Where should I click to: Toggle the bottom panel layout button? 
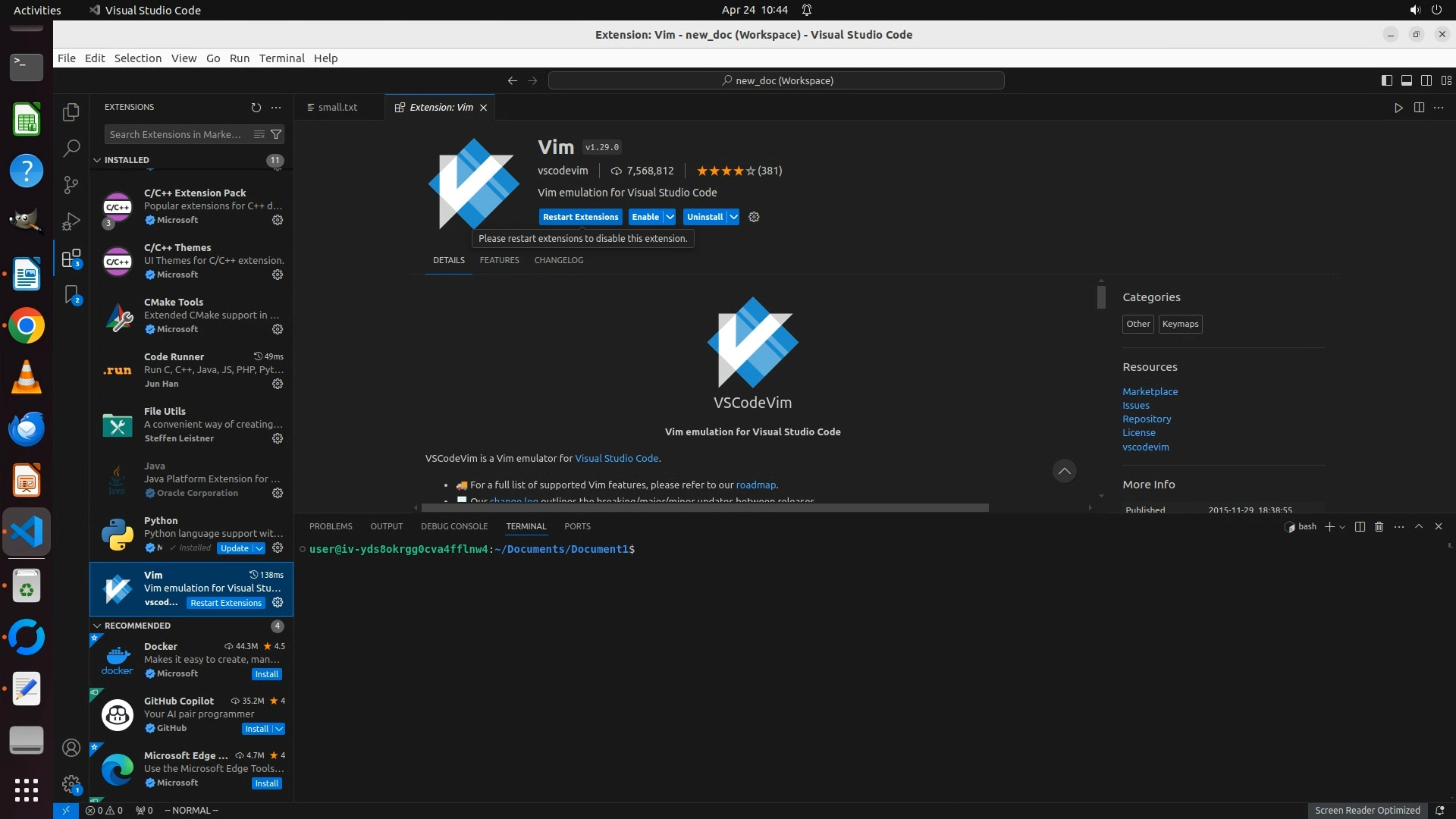[x=1406, y=80]
